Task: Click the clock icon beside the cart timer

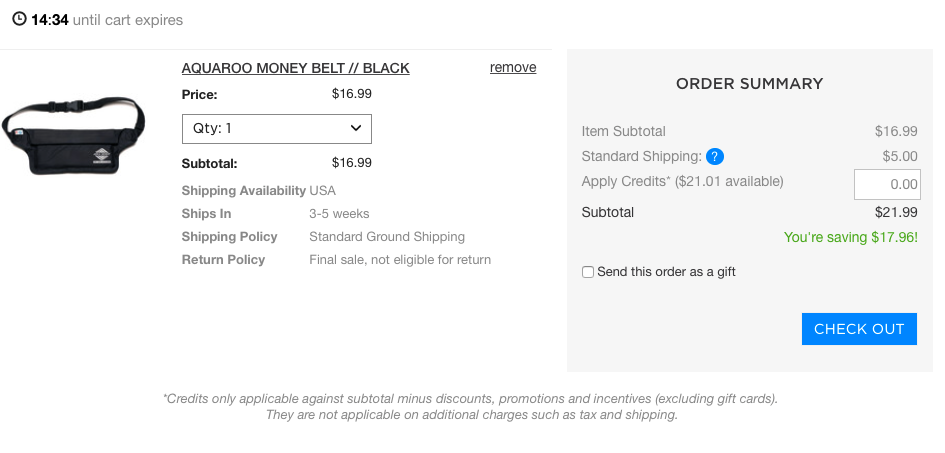Action: [x=19, y=19]
